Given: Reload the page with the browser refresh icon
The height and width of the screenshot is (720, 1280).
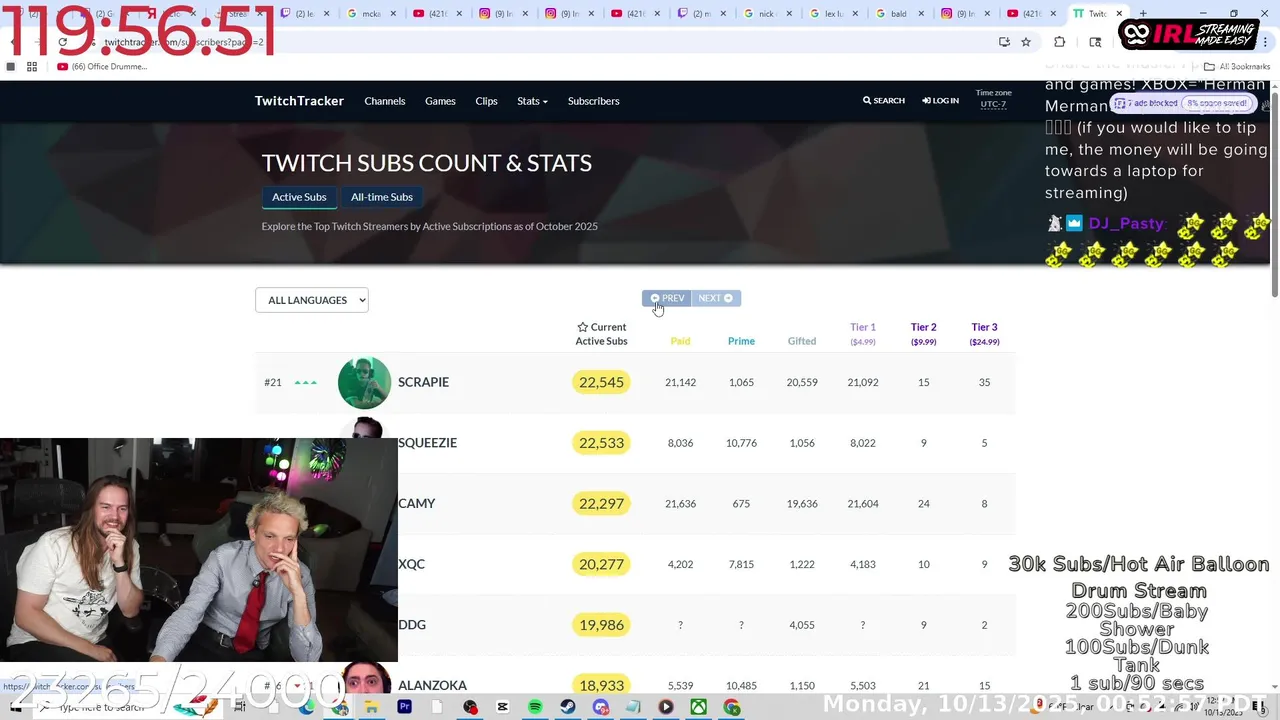Looking at the screenshot, I should (x=63, y=42).
